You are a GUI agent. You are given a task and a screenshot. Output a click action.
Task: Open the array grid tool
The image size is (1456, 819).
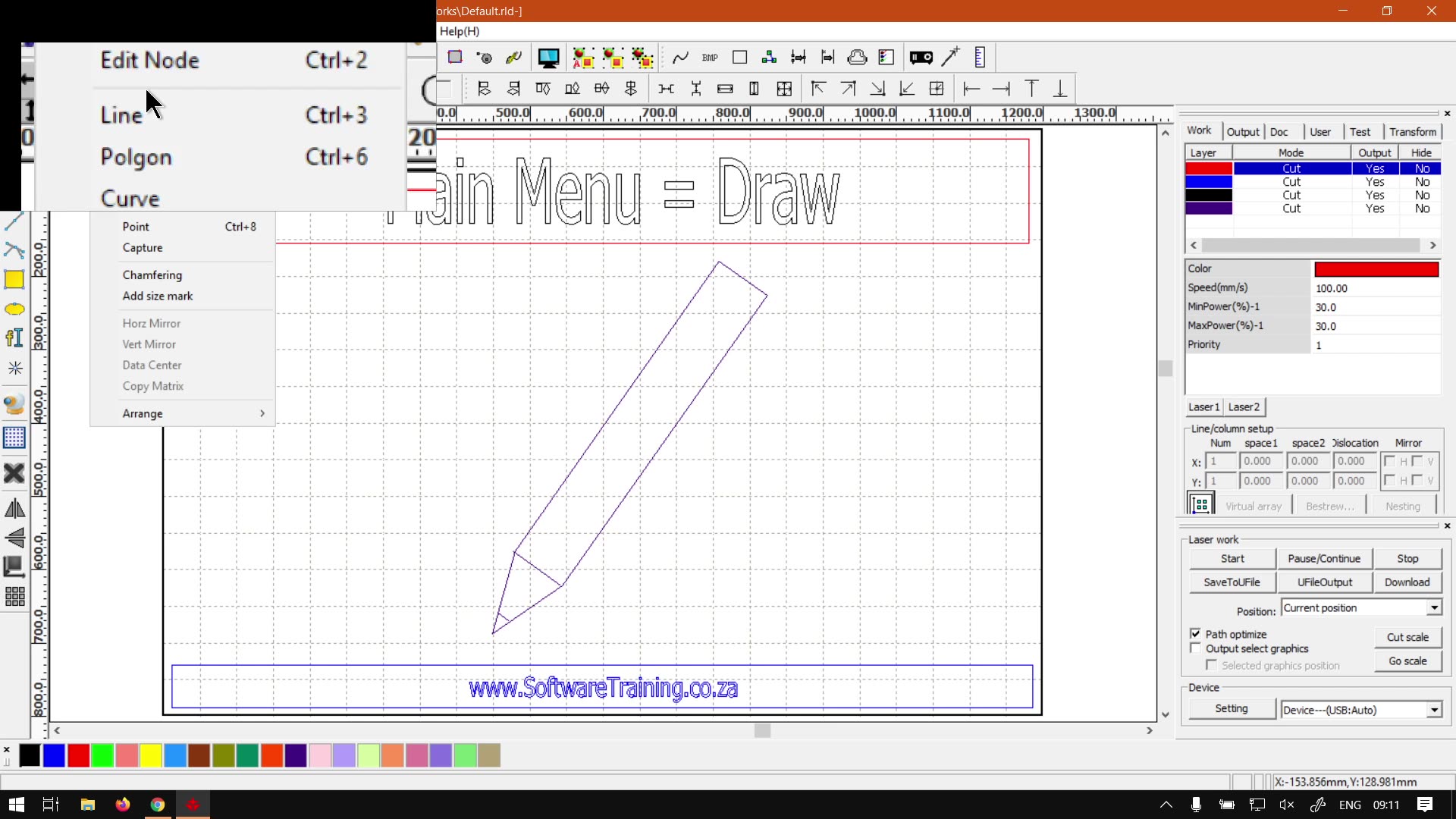[x=14, y=596]
